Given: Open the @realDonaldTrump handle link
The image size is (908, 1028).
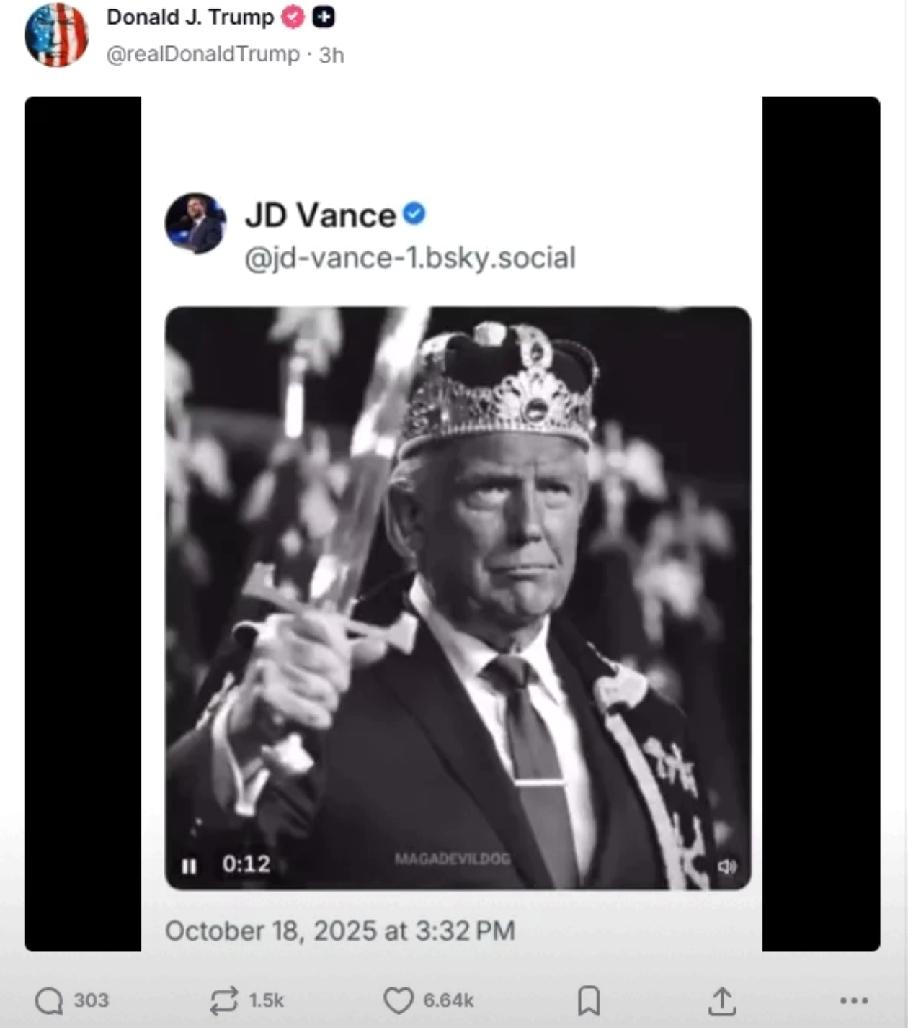Looking at the screenshot, I should point(203,55).
